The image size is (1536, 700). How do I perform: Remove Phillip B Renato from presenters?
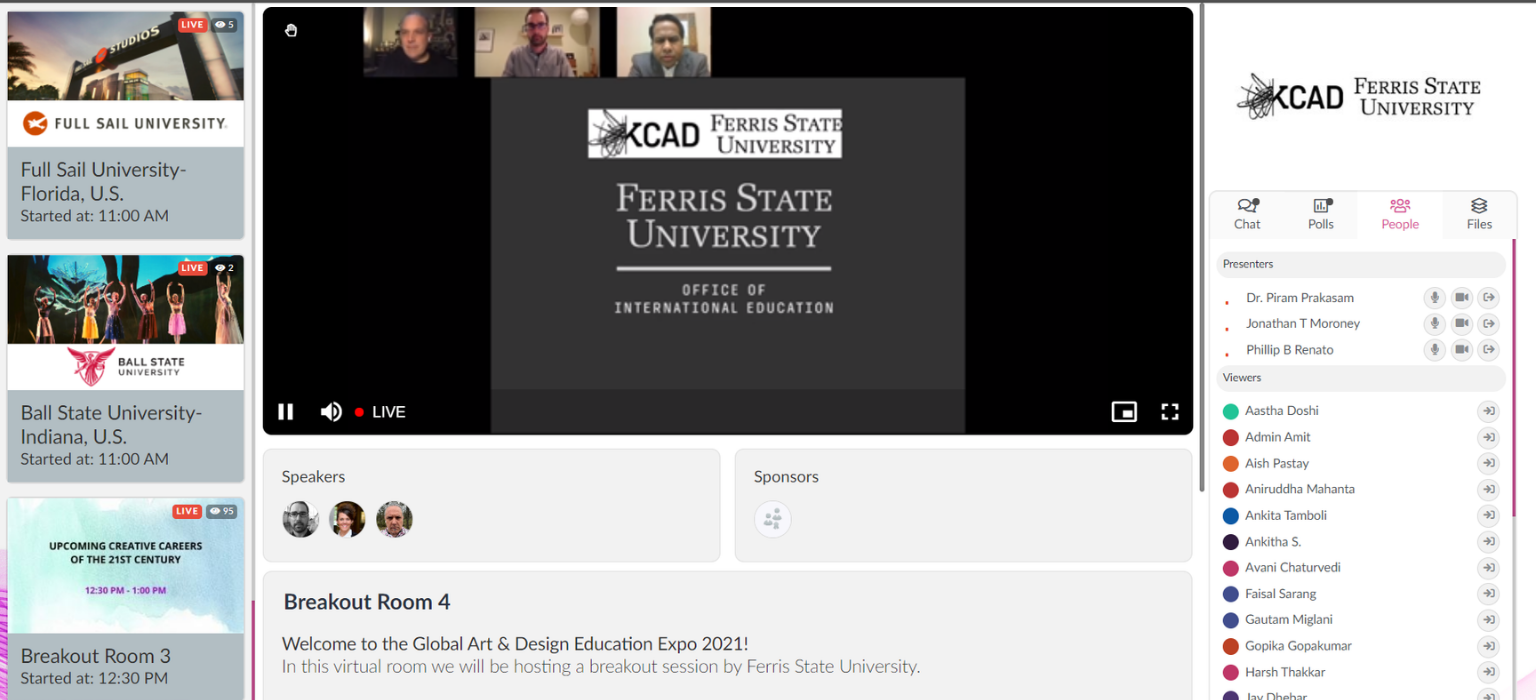pyautogui.click(x=1489, y=349)
